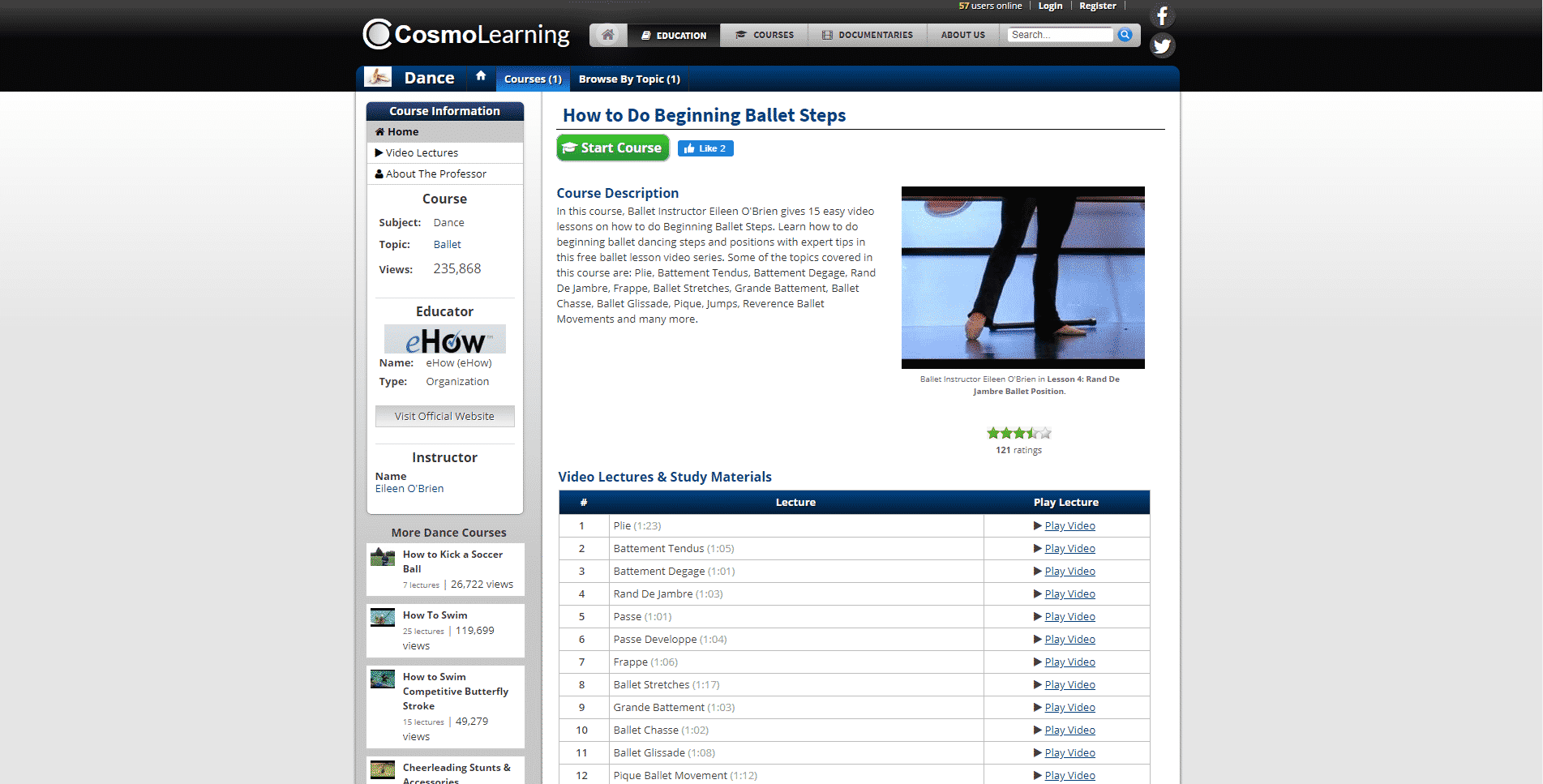This screenshot has width=1543, height=784.
Task: Click the Ballet topic value
Action: point(447,244)
